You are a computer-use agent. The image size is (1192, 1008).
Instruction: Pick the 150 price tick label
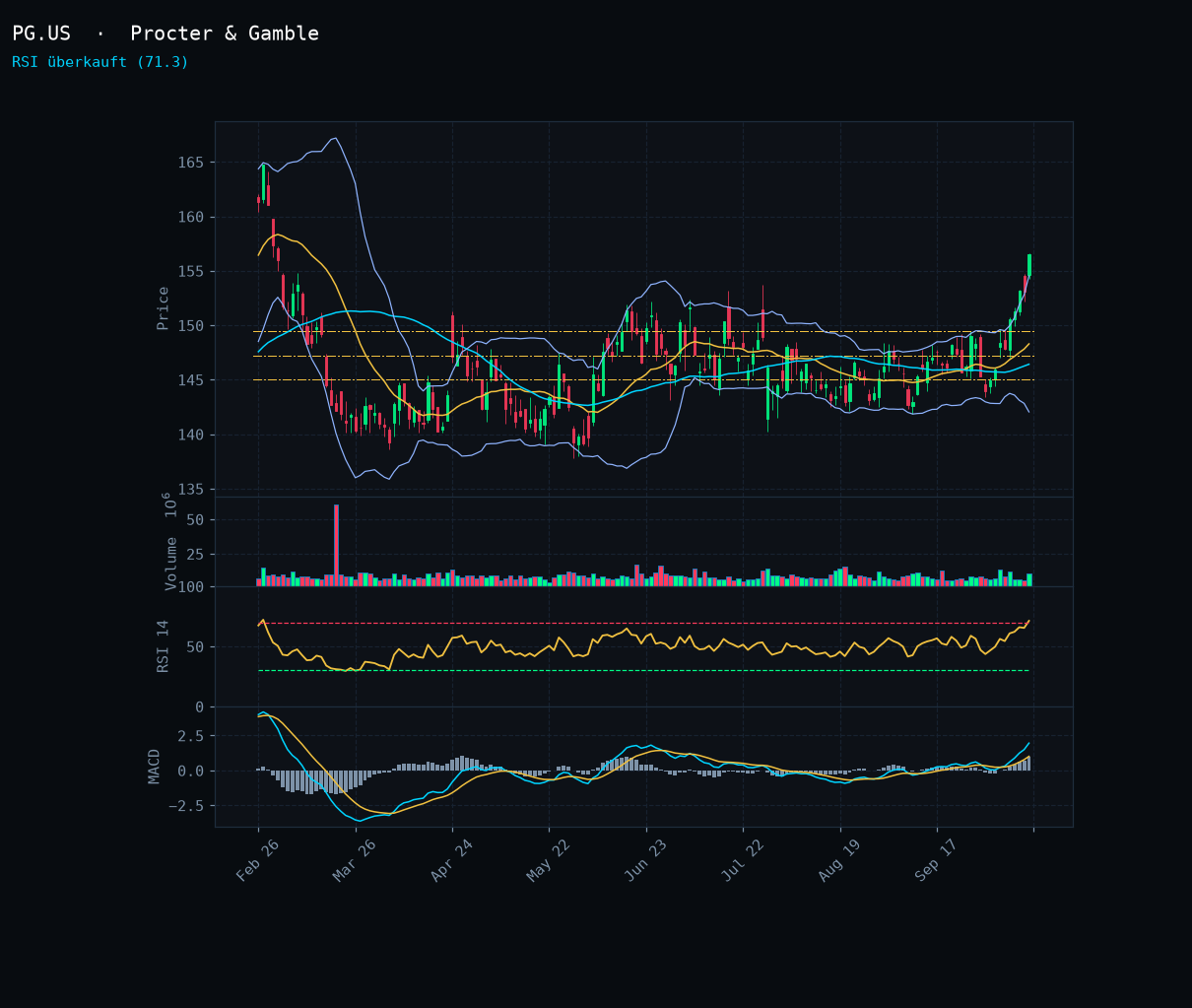tap(190, 326)
